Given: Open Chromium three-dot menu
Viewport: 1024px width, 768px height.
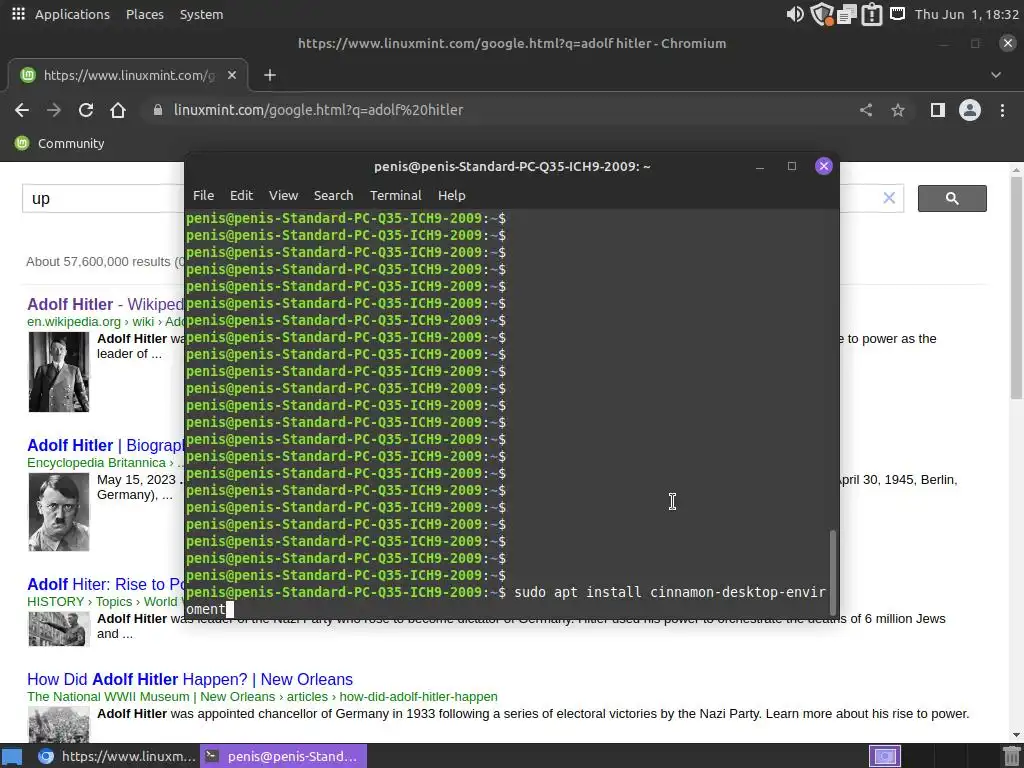Looking at the screenshot, I should tap(1002, 110).
